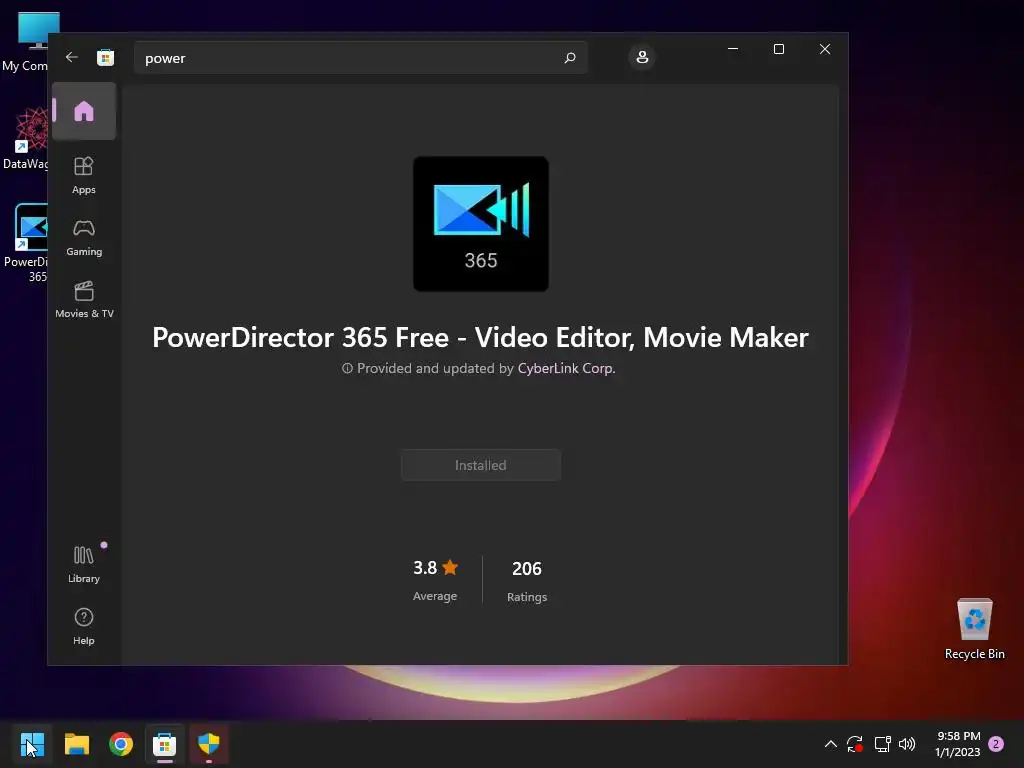Launch Google Chrome from the taskbar
Screen dimensions: 1024x768
click(121, 744)
